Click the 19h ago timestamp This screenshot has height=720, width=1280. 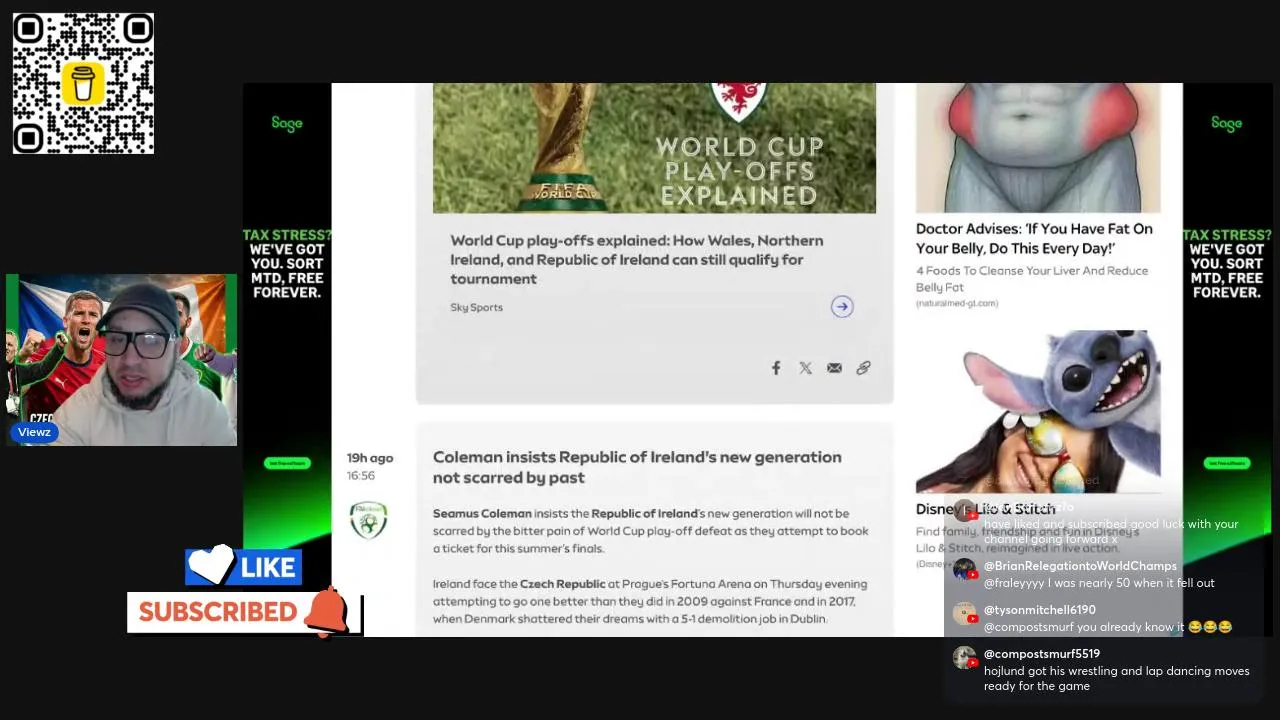[x=370, y=458]
